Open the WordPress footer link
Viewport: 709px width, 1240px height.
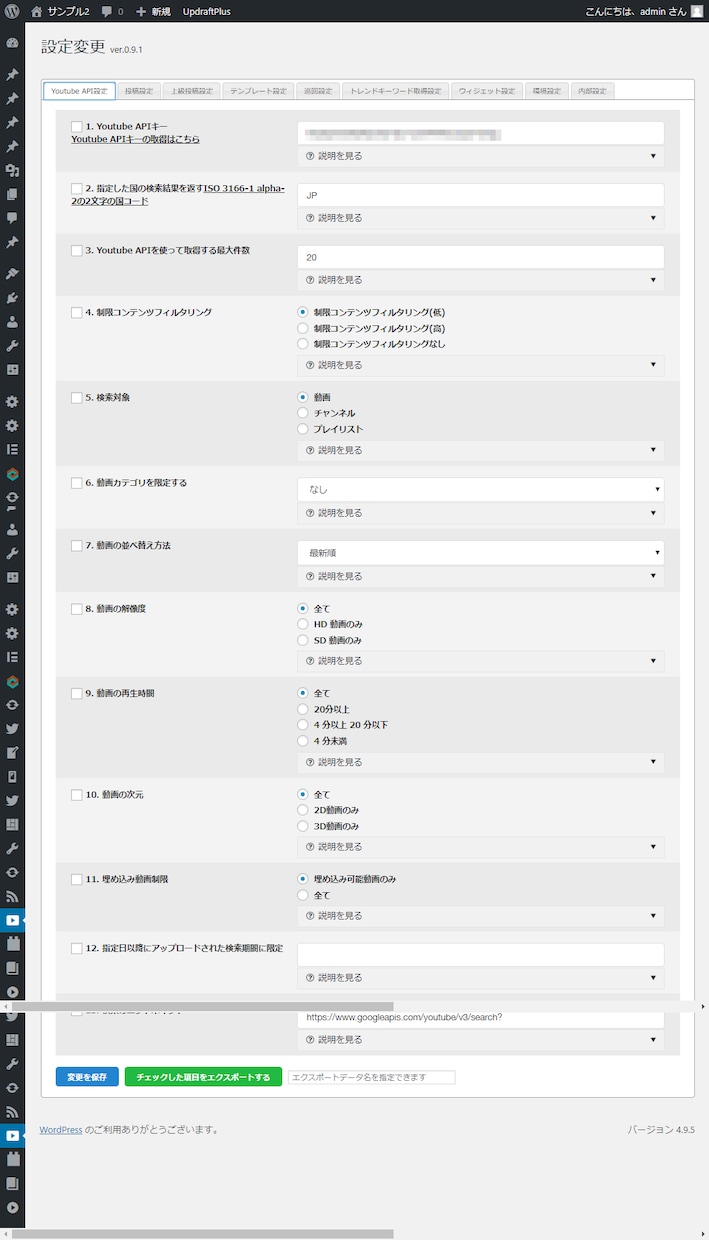coord(61,1130)
